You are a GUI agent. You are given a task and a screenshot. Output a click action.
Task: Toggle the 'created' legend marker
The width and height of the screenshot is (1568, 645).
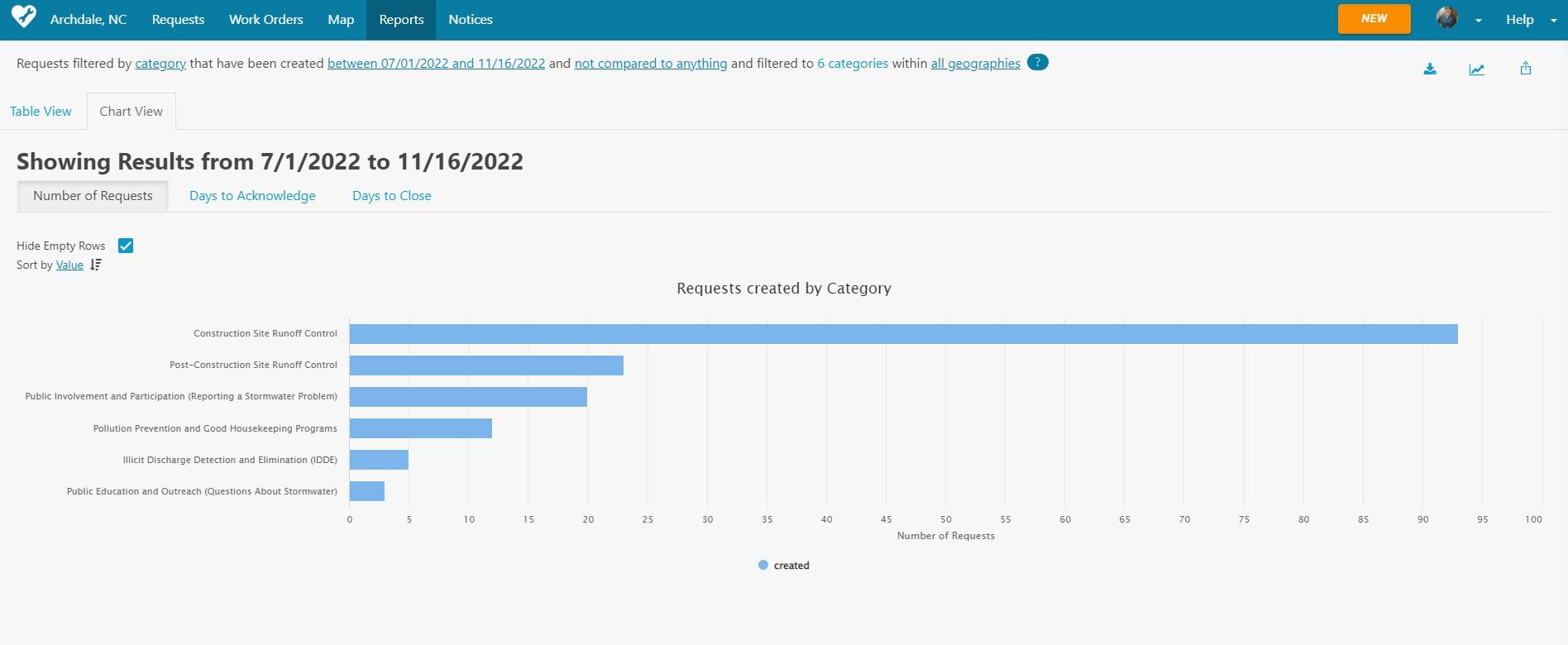click(x=763, y=565)
